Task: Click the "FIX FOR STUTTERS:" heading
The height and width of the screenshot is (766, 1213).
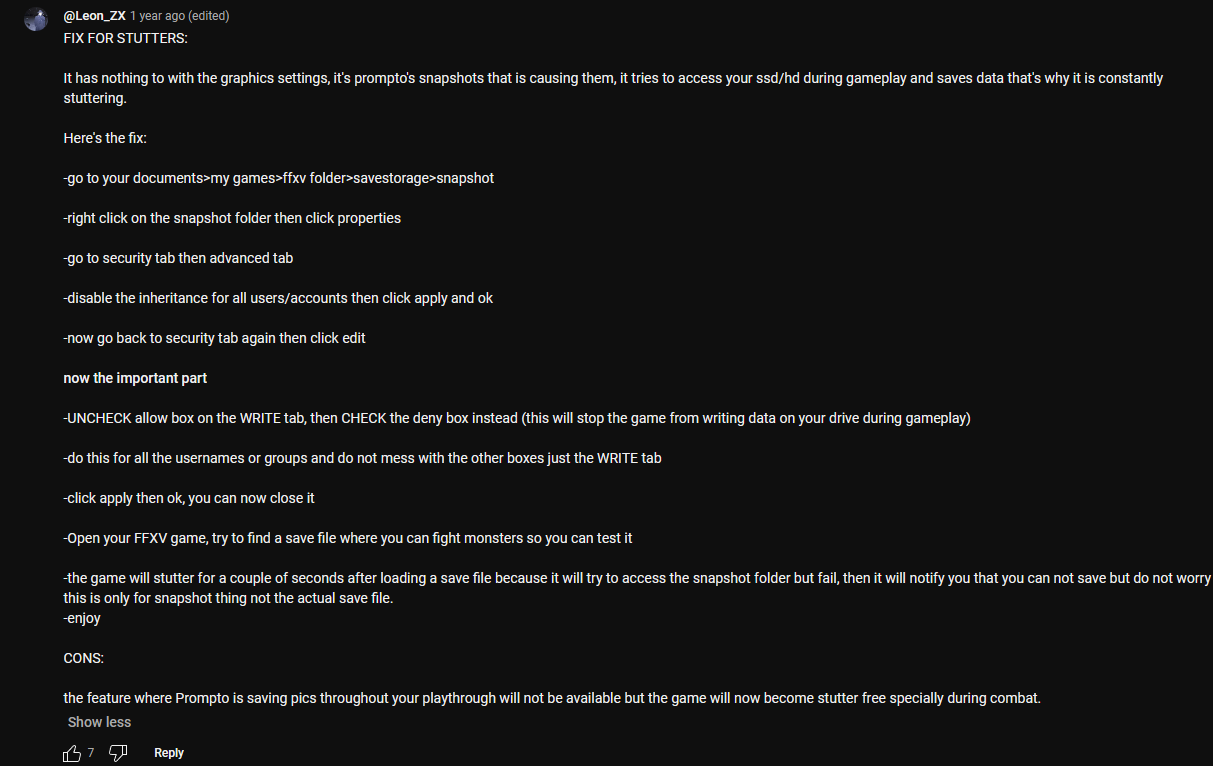Action: click(x=125, y=38)
